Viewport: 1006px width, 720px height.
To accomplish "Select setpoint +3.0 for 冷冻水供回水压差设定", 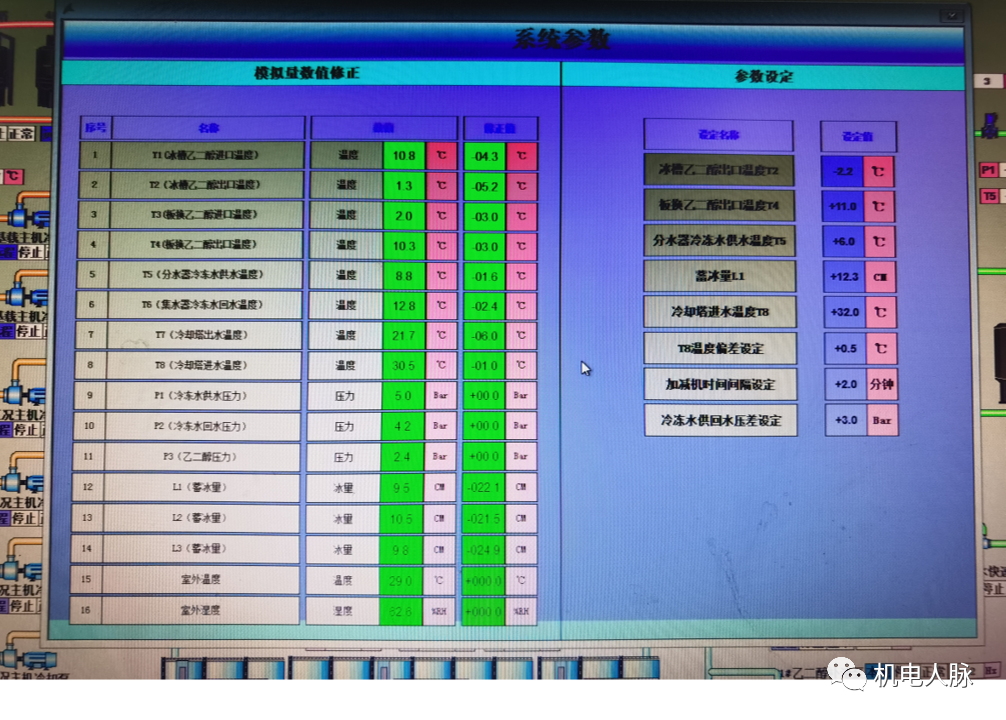I will click(847, 420).
